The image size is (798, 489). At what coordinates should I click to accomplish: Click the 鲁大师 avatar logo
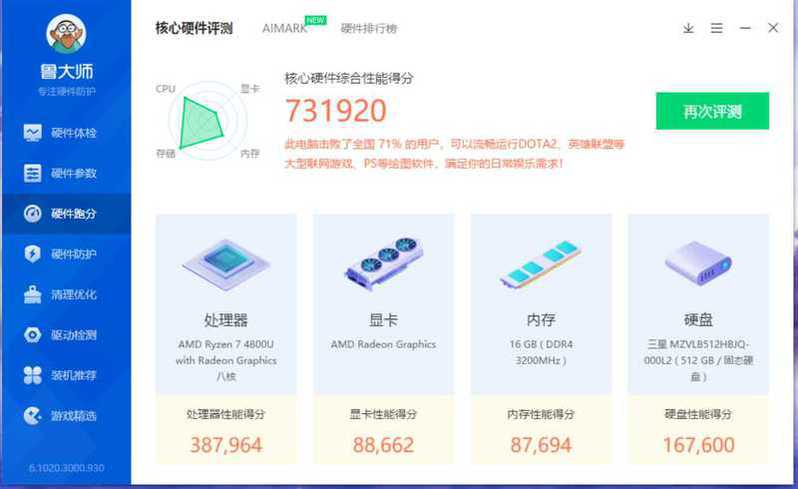[x=66, y=34]
